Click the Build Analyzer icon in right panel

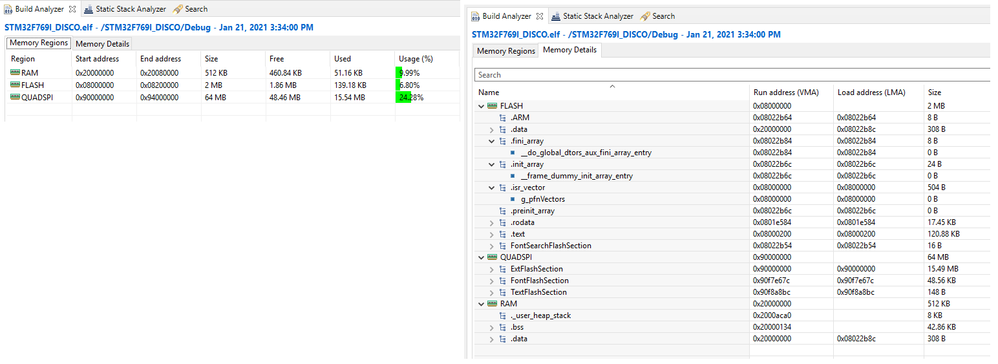475,16
